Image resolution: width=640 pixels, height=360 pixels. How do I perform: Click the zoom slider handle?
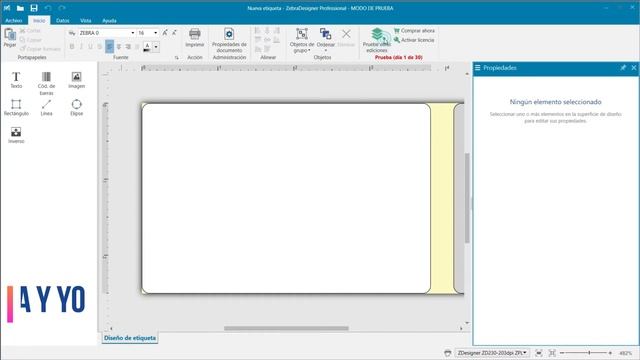click(x=589, y=353)
